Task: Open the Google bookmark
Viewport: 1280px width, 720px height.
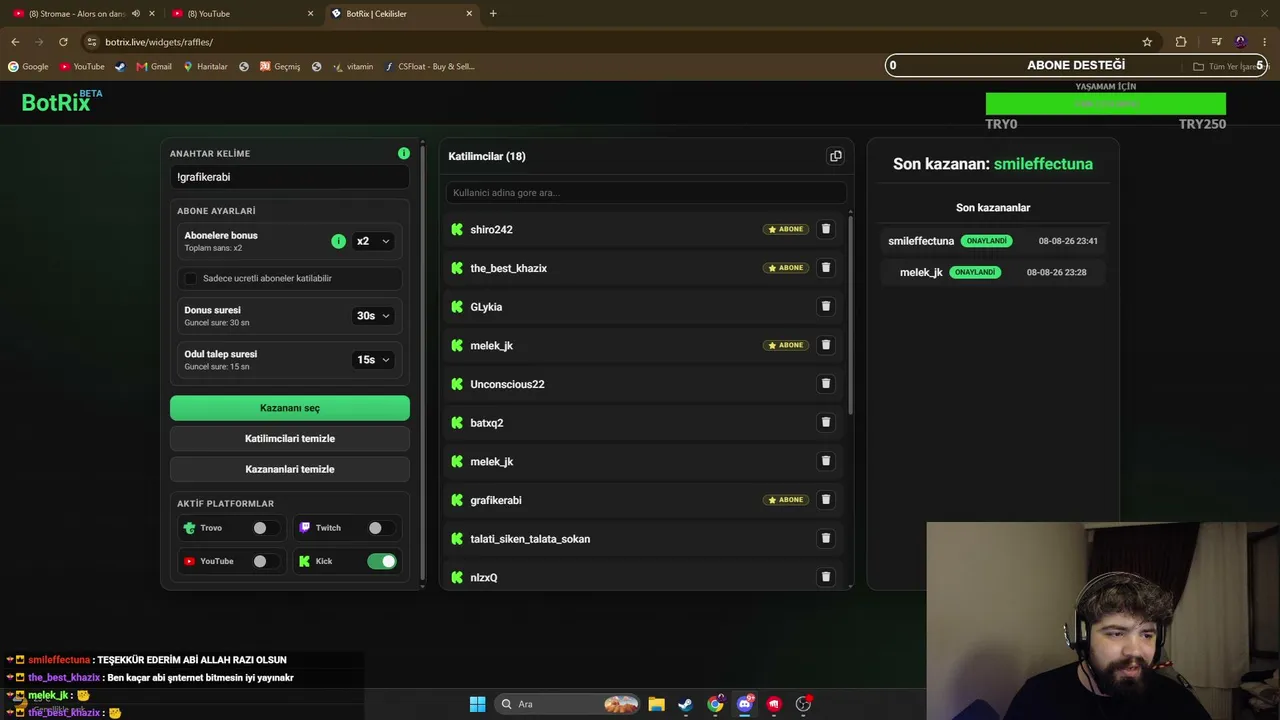Action: 28,67
